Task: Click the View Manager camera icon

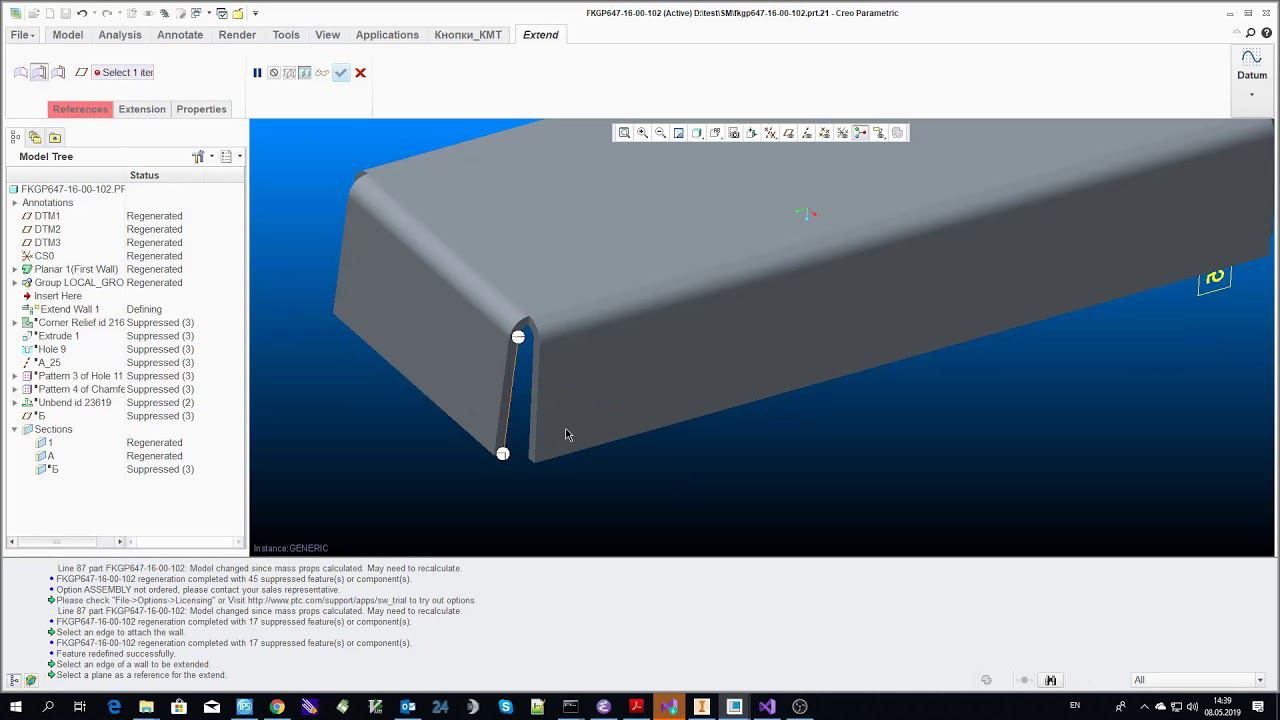Action: tap(733, 133)
